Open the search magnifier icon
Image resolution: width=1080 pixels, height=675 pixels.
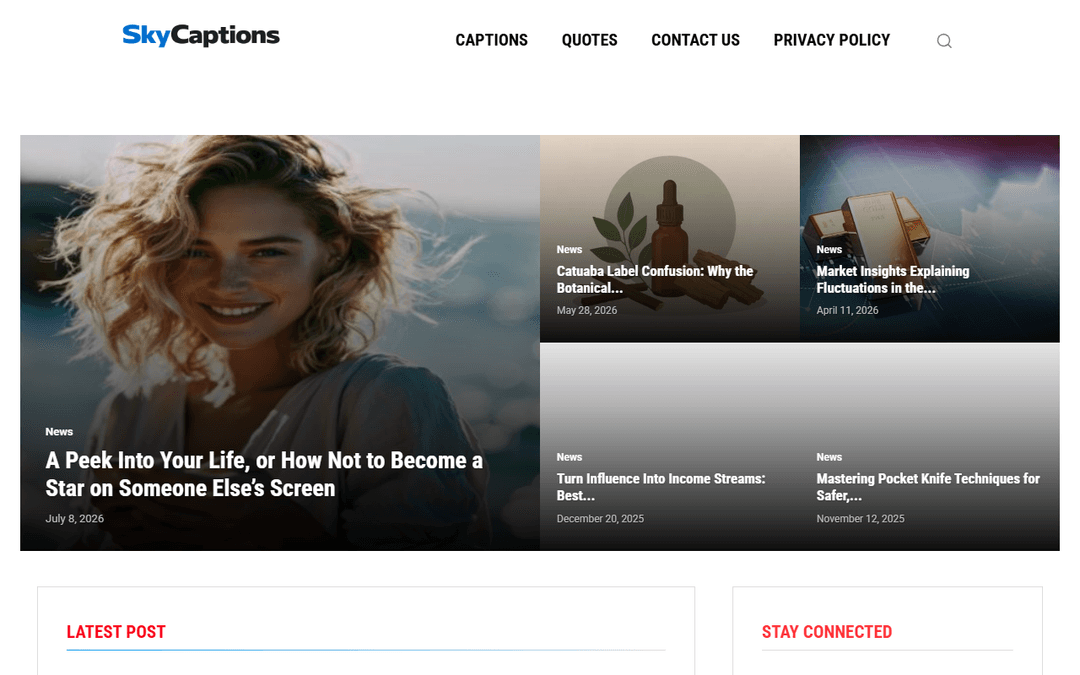click(944, 41)
